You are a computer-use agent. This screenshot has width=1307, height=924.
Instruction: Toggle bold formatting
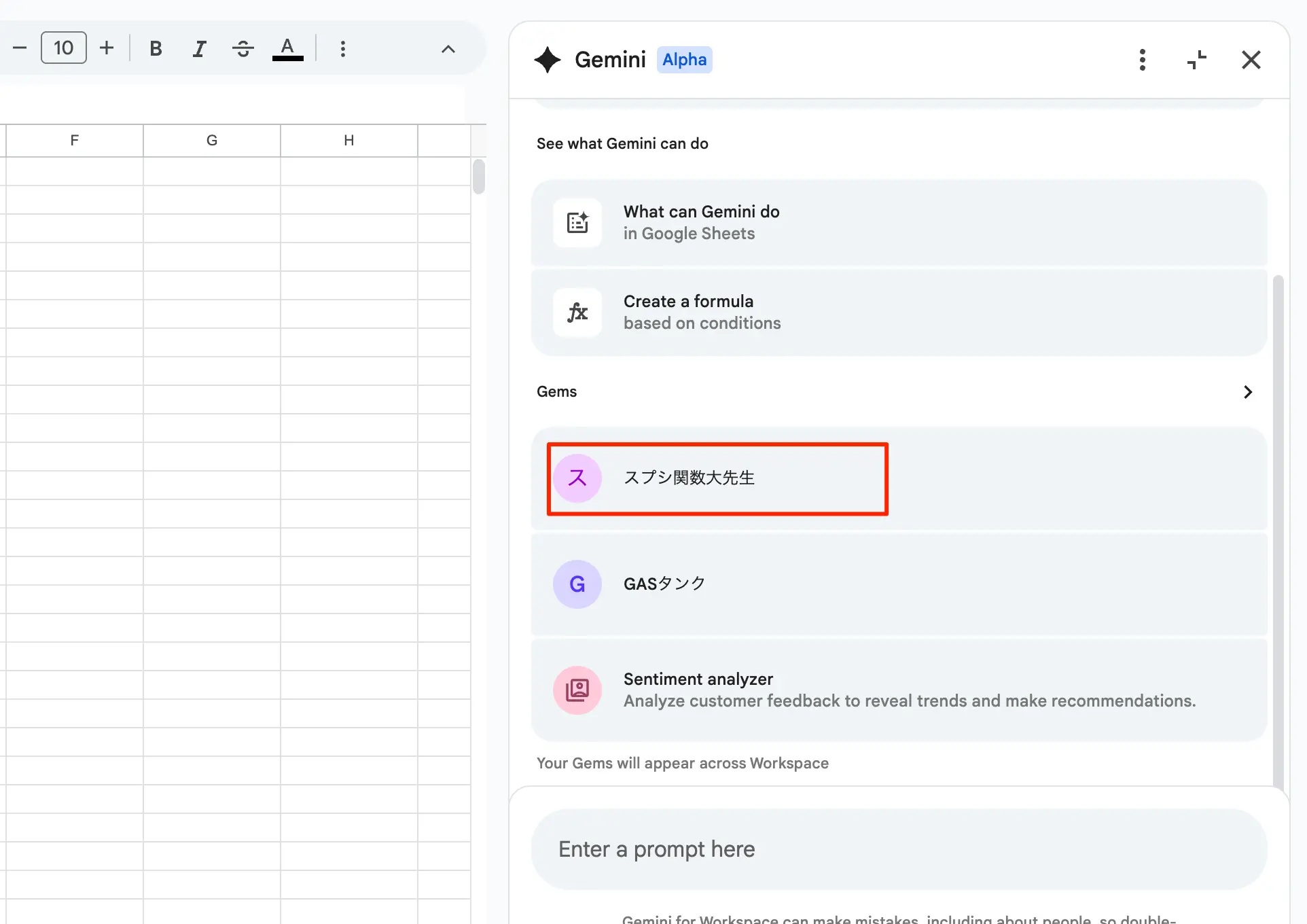[156, 48]
